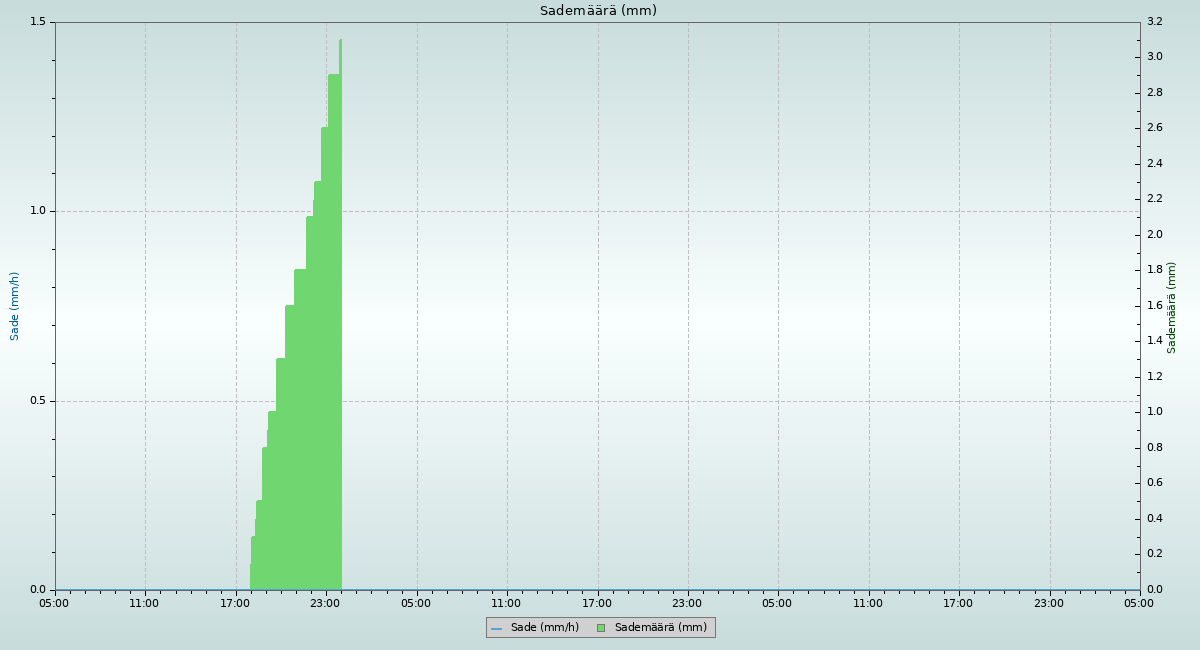Click the leftmost 05:00 time axis label
1200x650 pixels.
[55, 603]
